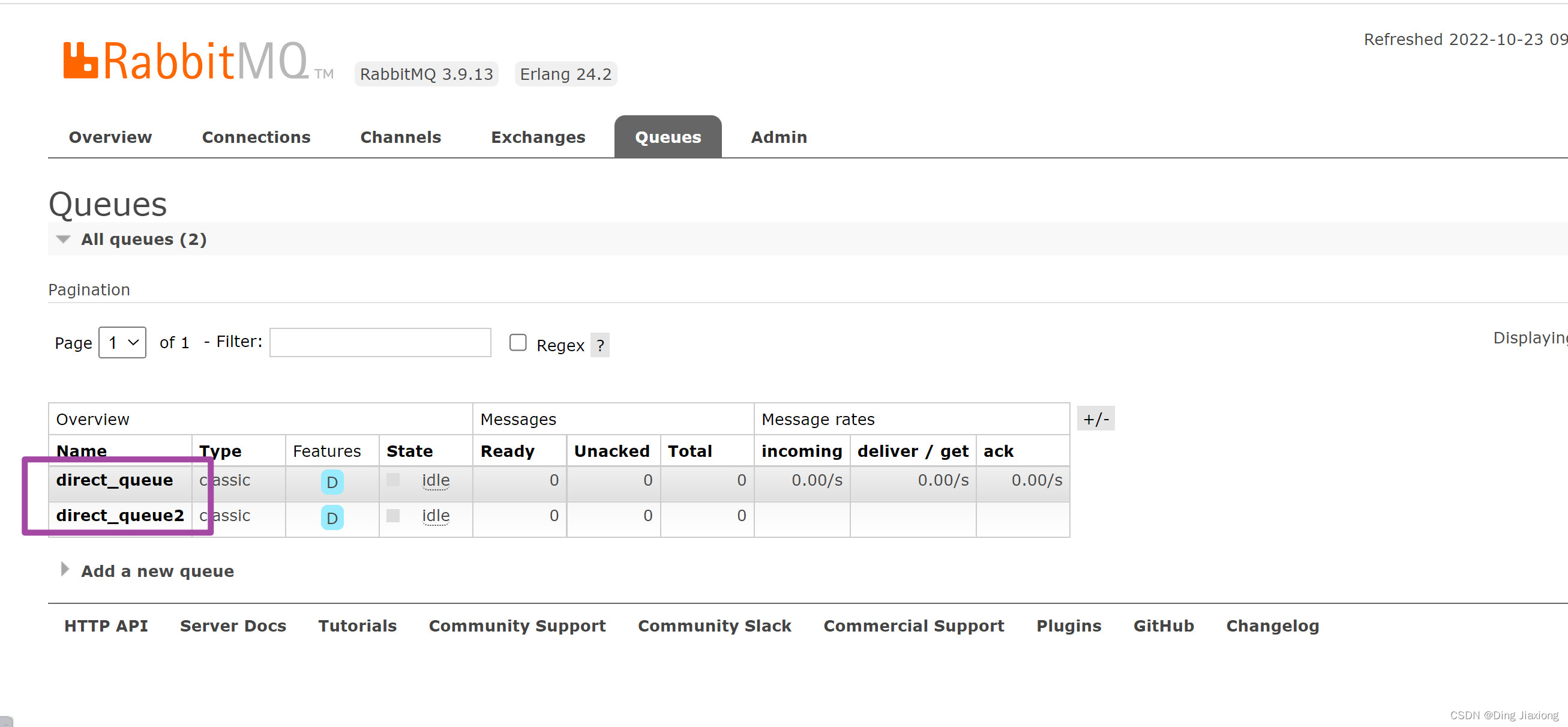Click the Regex help question mark
This screenshot has width=1568, height=727.
pyautogui.click(x=600, y=345)
